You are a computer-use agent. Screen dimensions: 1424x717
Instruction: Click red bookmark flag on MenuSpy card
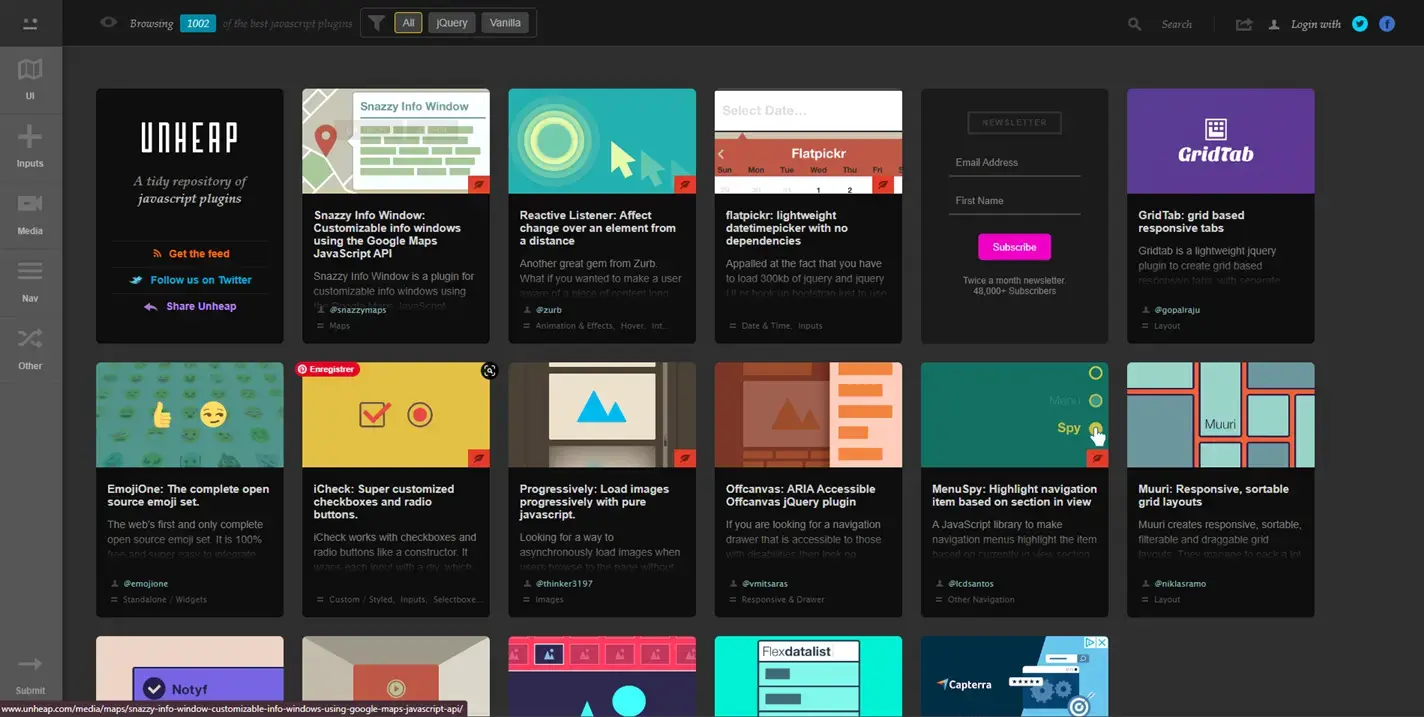tap(1097, 458)
